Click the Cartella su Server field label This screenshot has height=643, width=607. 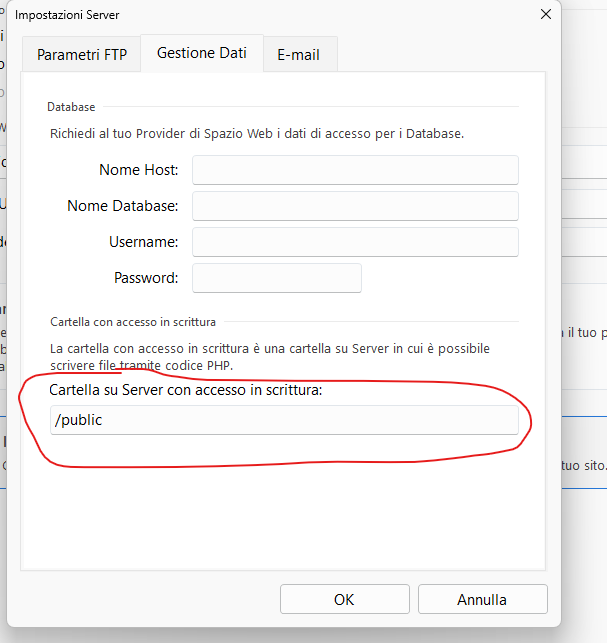pyautogui.click(x=186, y=390)
